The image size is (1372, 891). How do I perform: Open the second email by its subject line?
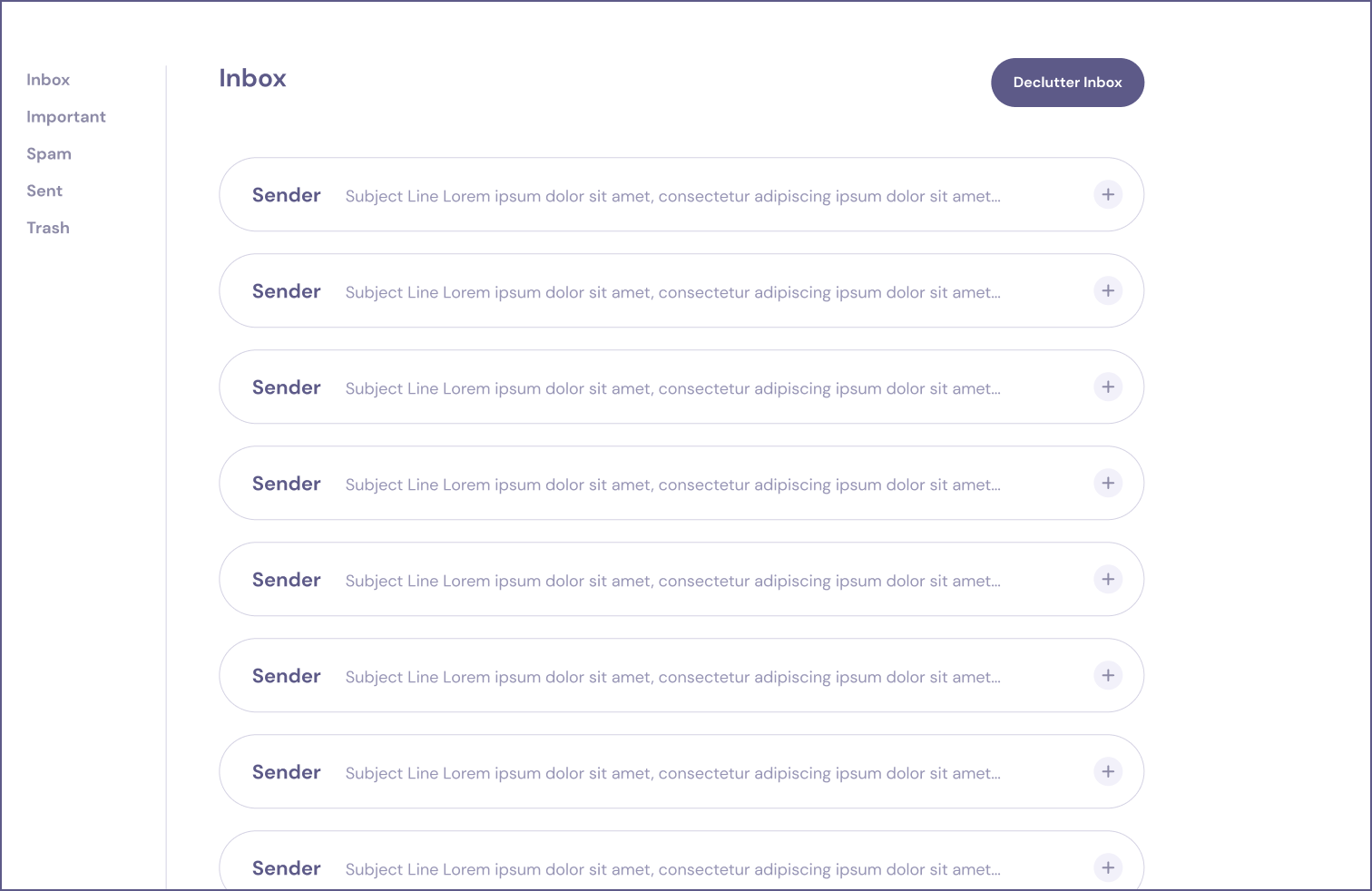(673, 292)
